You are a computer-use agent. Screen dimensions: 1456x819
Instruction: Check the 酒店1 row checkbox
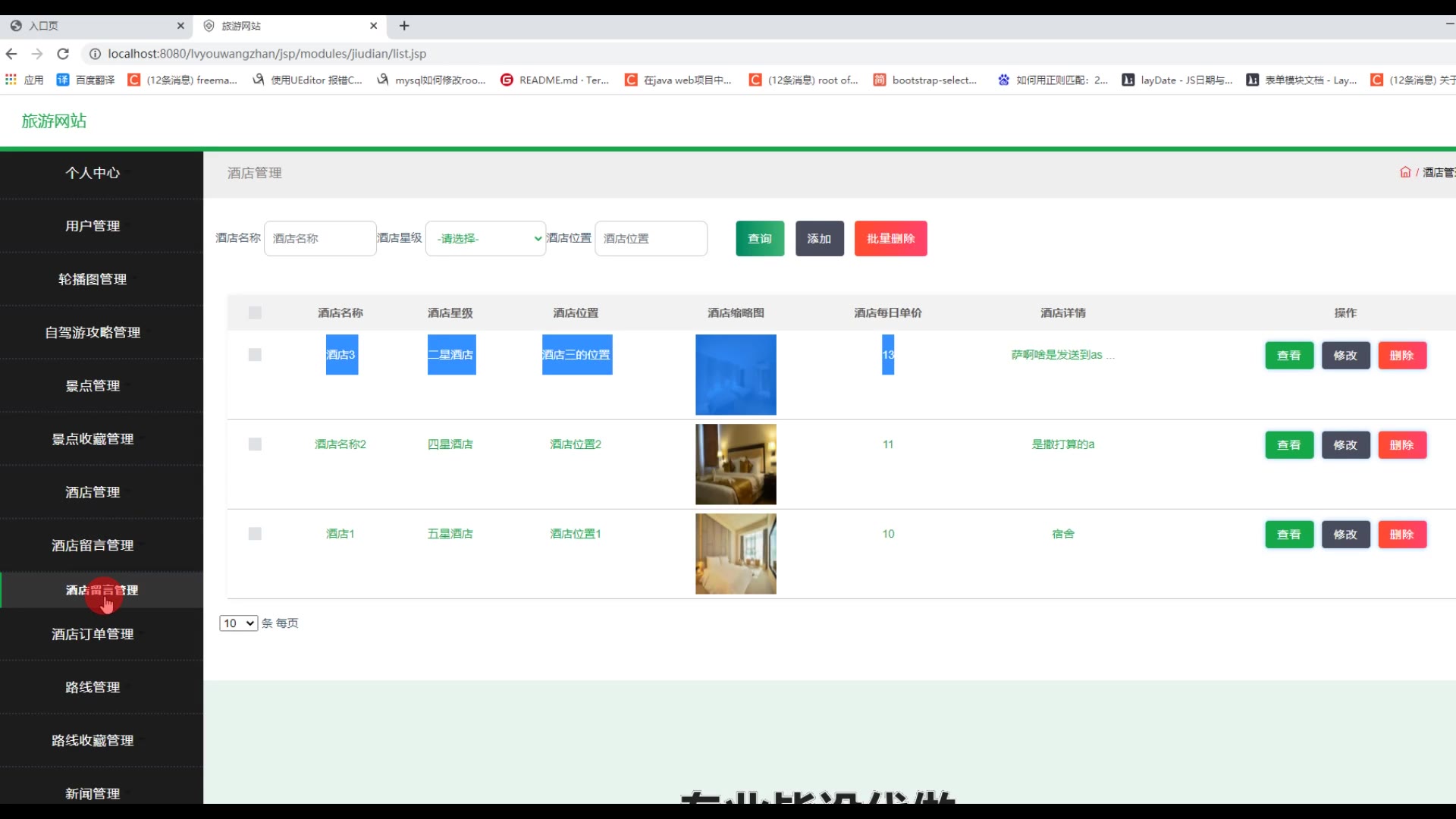[x=255, y=534]
